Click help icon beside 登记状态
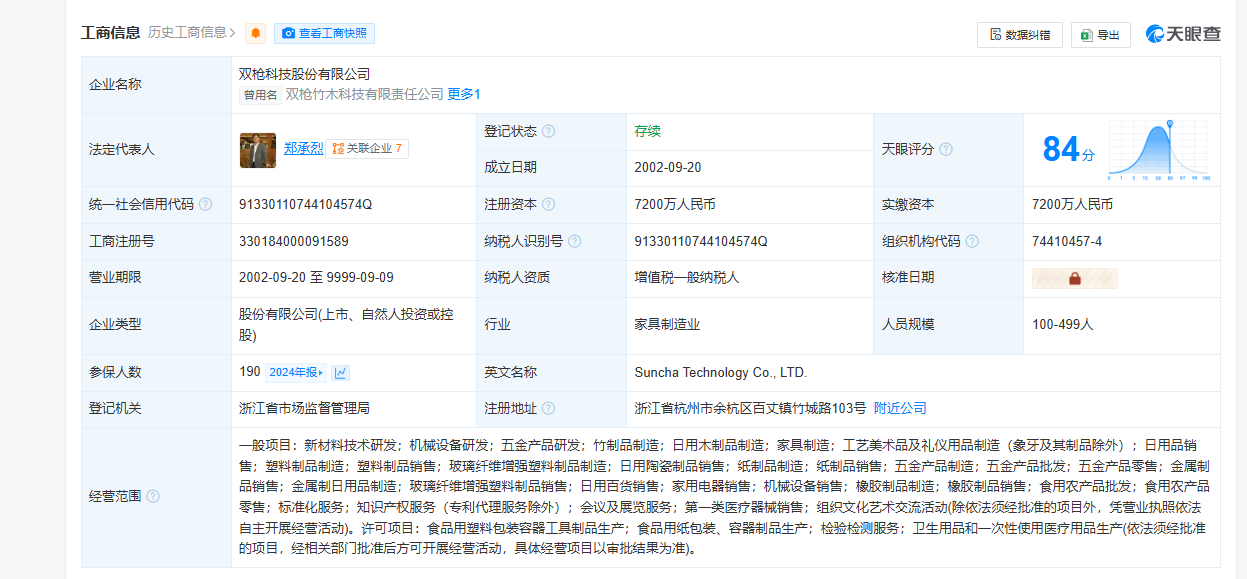 (x=548, y=131)
